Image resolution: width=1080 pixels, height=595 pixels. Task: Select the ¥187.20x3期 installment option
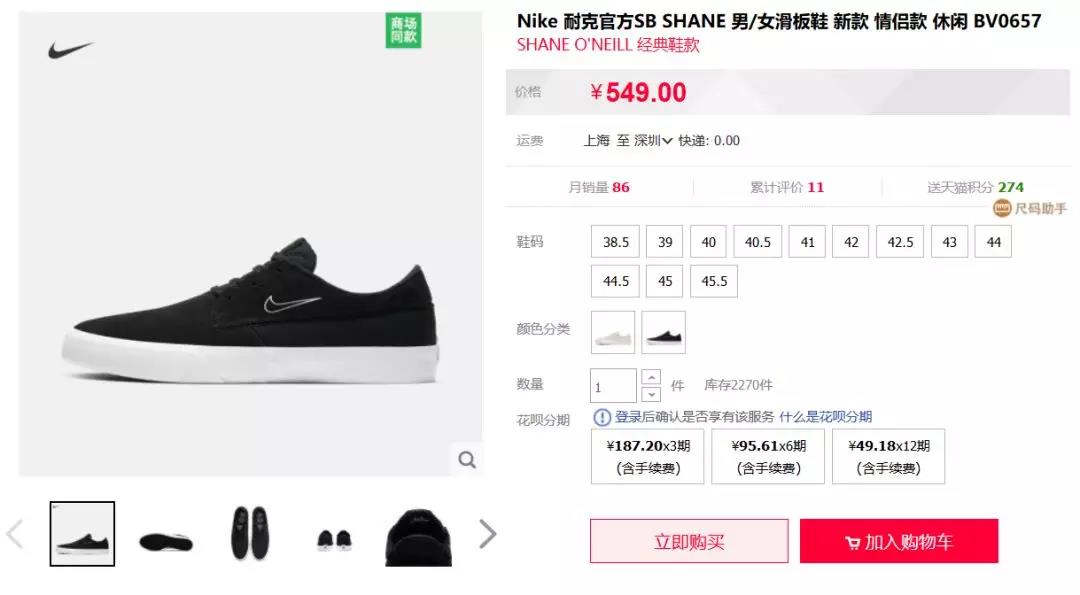647,457
